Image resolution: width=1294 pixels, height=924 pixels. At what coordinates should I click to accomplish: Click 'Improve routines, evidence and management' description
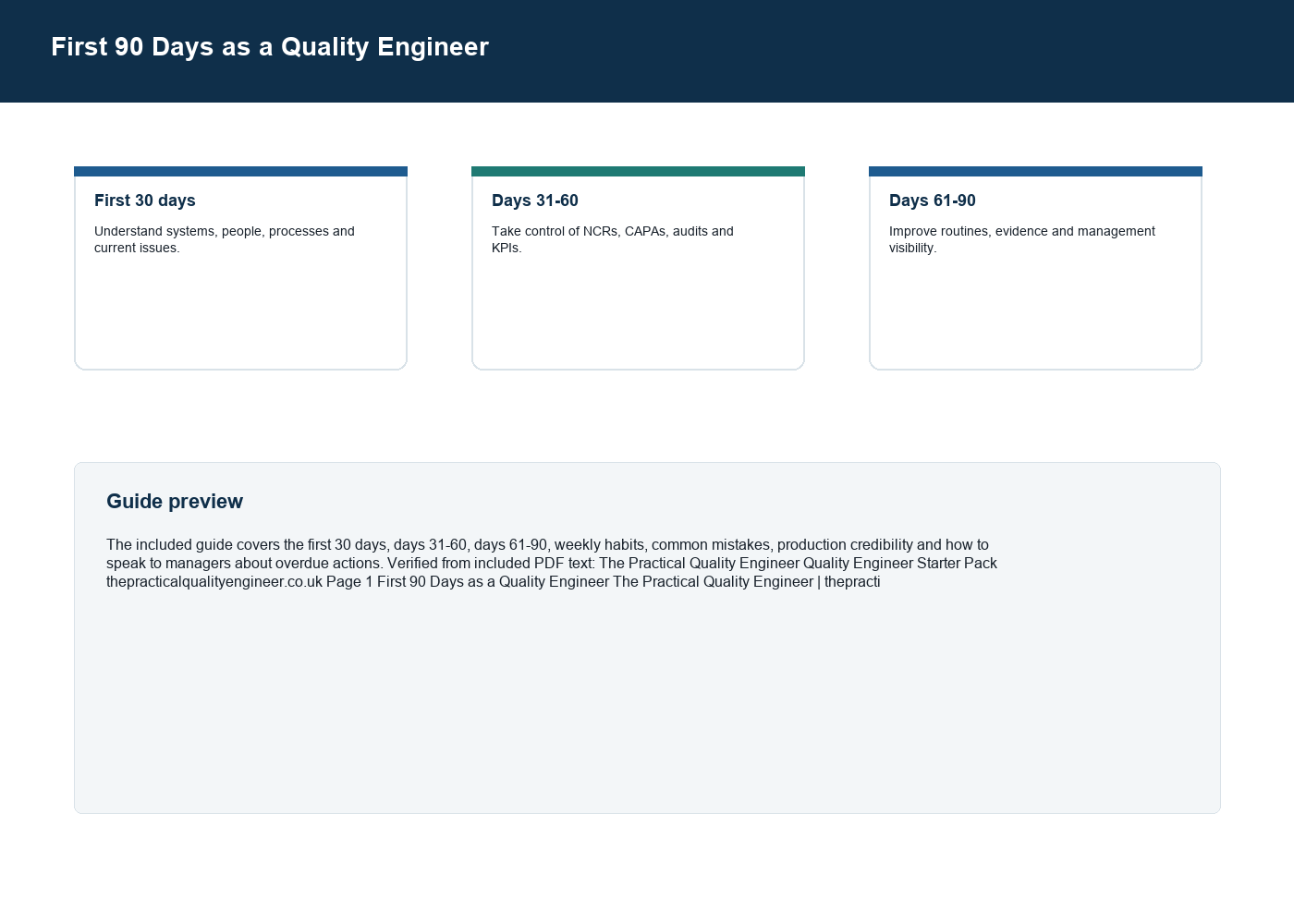[x=1022, y=239]
